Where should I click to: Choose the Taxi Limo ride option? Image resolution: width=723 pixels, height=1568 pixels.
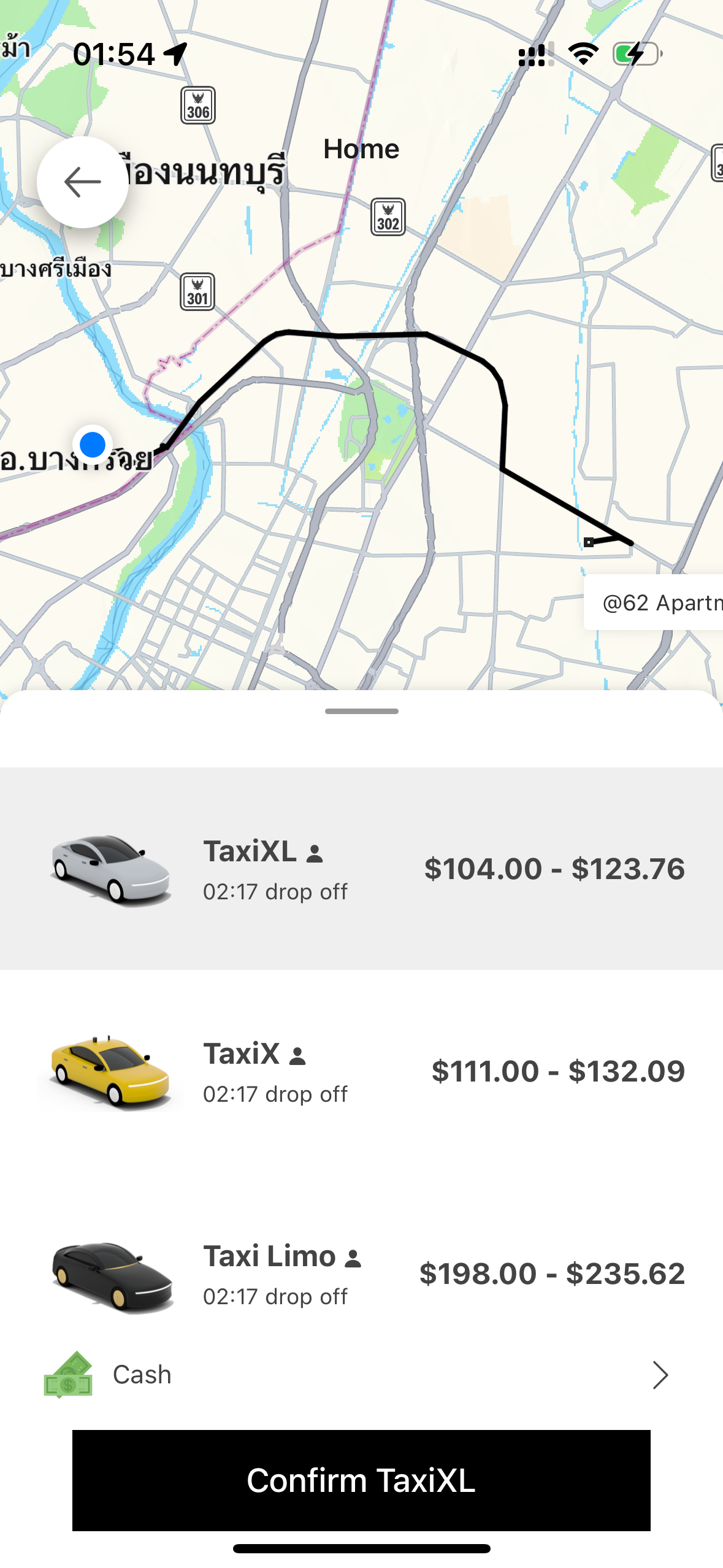362,1274
